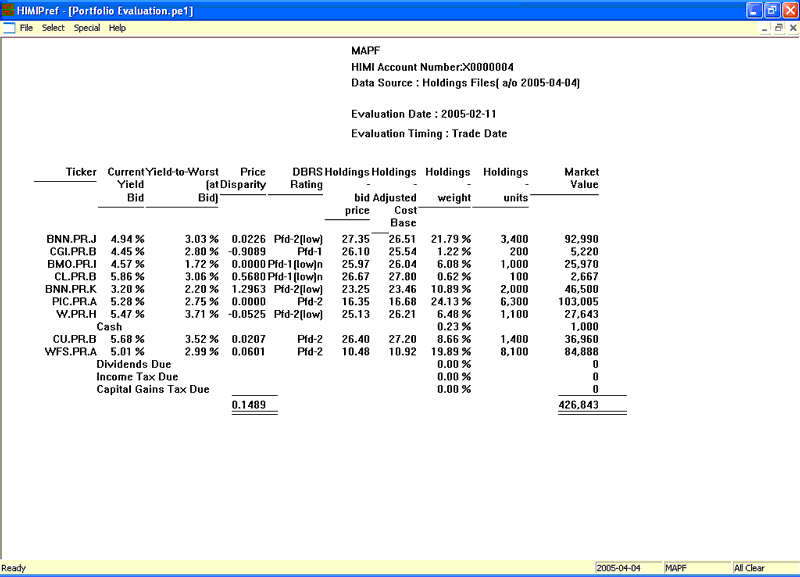Click the HIMI Account Number line
Viewport: 800px width, 577px height.
coord(432,67)
